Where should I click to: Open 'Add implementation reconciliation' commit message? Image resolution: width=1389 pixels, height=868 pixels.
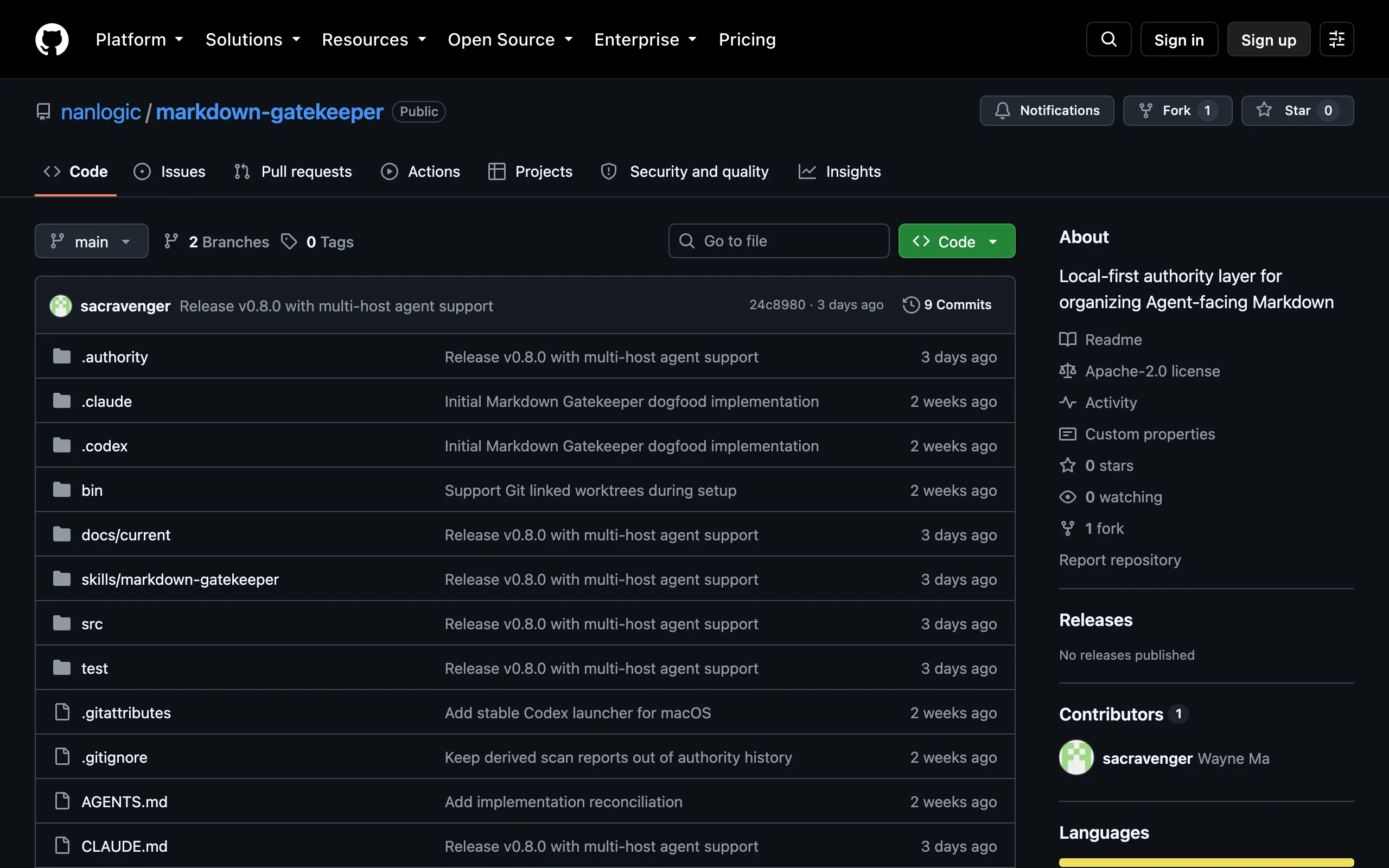tap(564, 801)
